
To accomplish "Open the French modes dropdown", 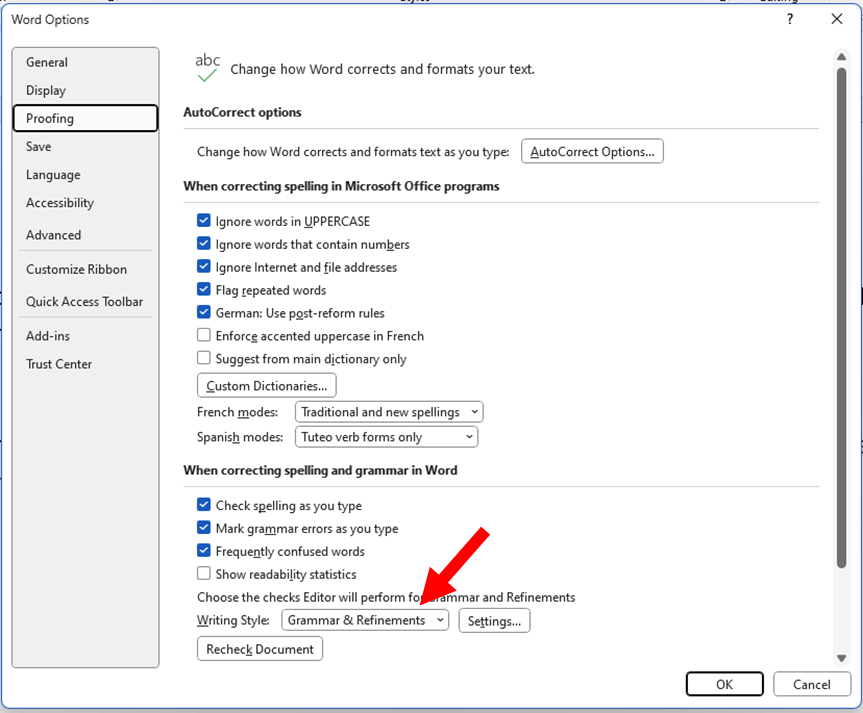I will pyautogui.click(x=389, y=412).
